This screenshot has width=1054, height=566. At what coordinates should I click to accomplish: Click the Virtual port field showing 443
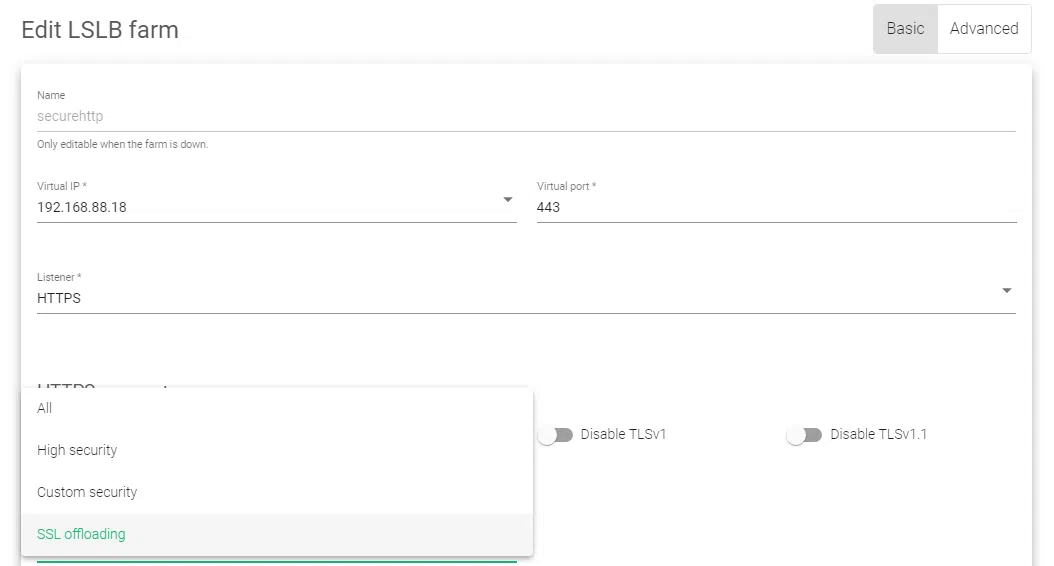point(776,208)
